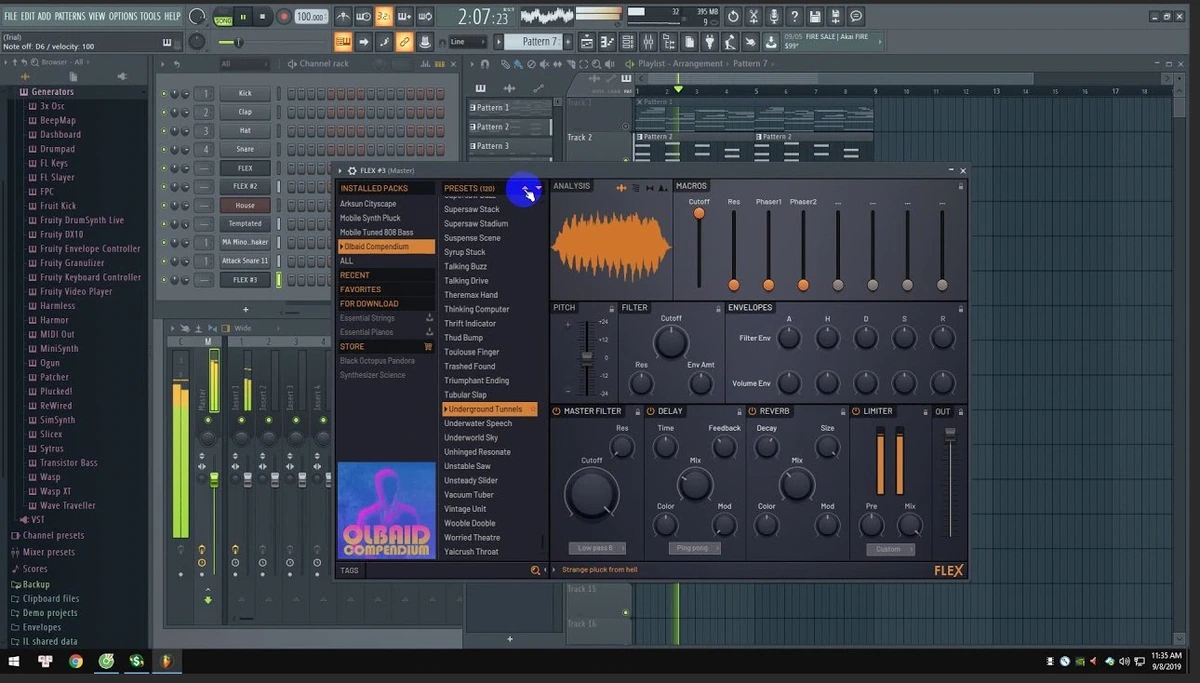The image size is (1200, 683).
Task: Toggle the Limiter power button in FLEX
Action: tap(856, 411)
